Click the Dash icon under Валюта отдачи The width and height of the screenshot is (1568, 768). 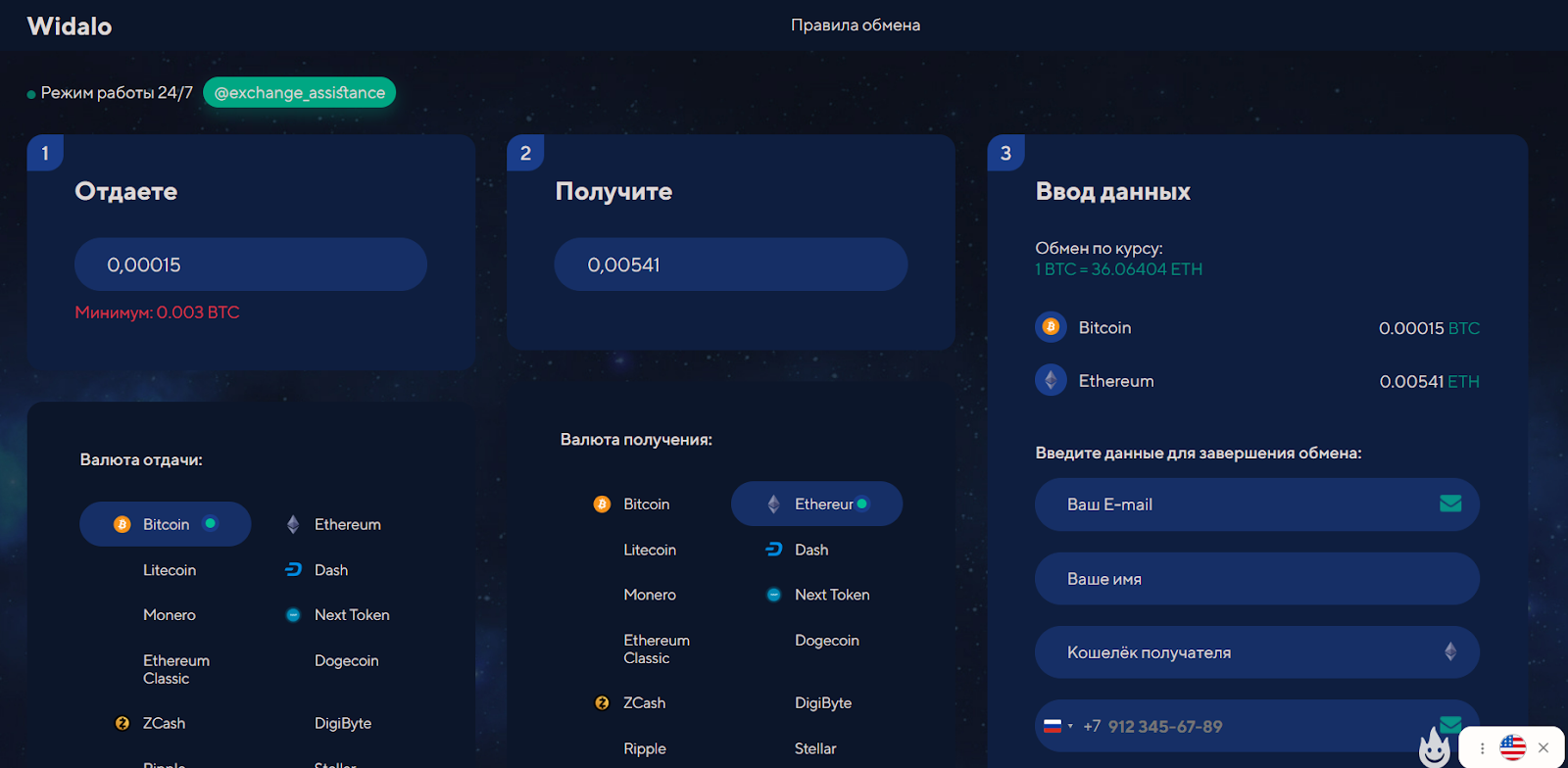pyautogui.click(x=293, y=569)
